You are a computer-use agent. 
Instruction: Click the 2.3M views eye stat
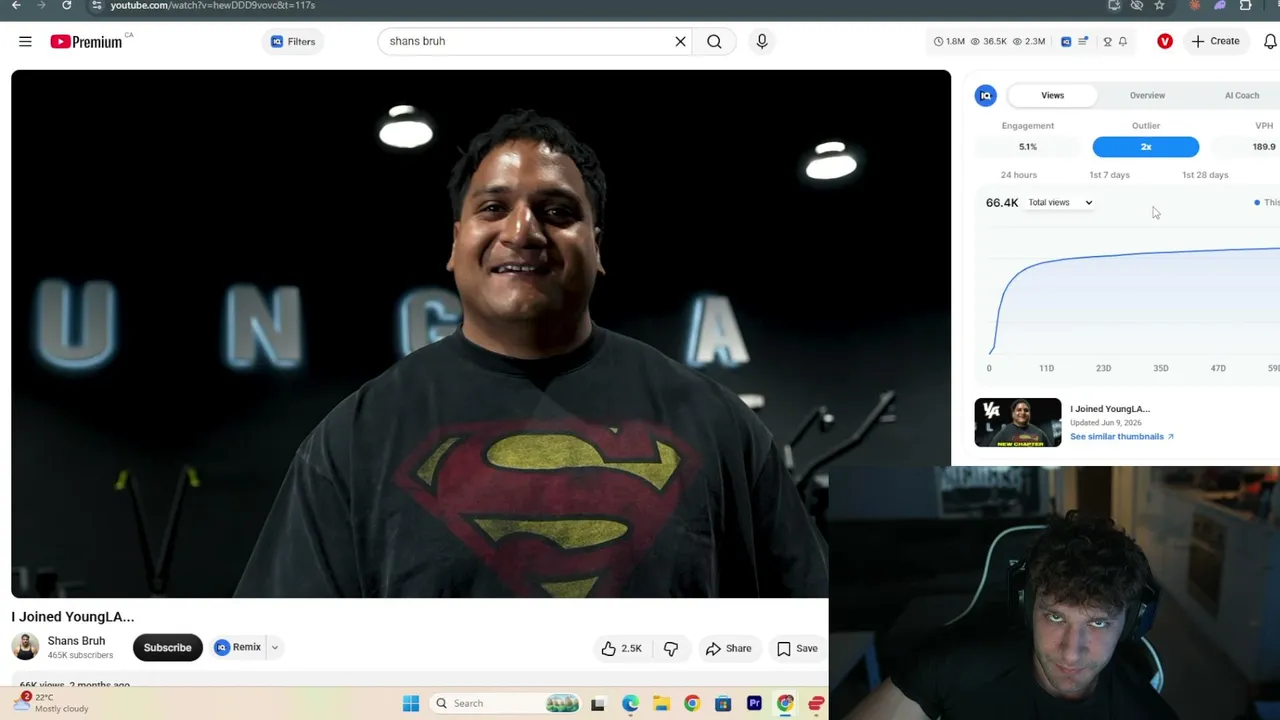point(1029,42)
